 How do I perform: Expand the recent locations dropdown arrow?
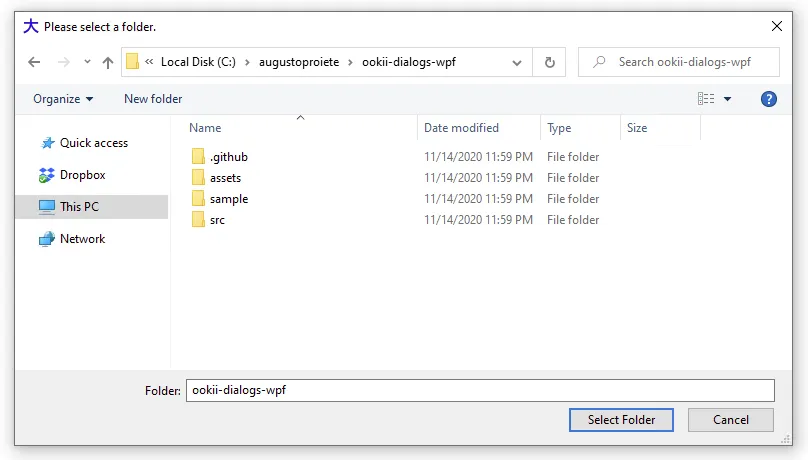87,62
